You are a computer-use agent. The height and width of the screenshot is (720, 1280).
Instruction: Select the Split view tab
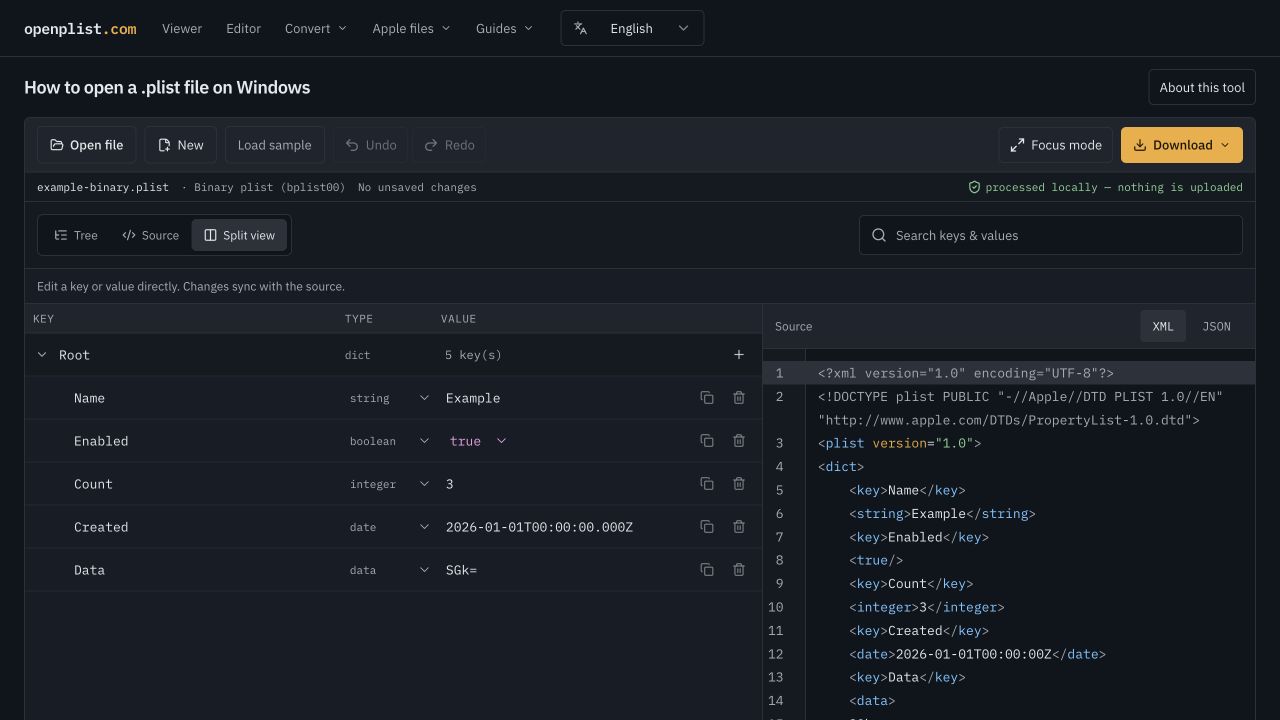[239, 235]
